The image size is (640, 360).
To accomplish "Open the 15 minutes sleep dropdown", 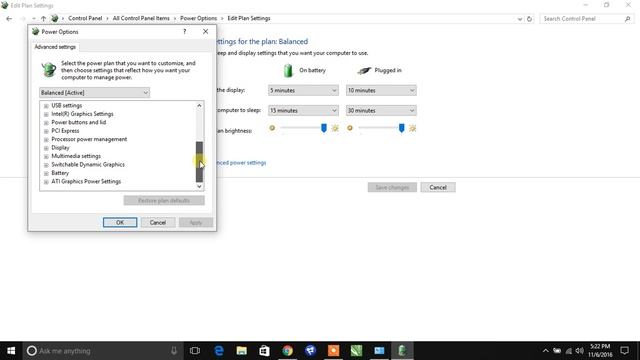I will [303, 110].
